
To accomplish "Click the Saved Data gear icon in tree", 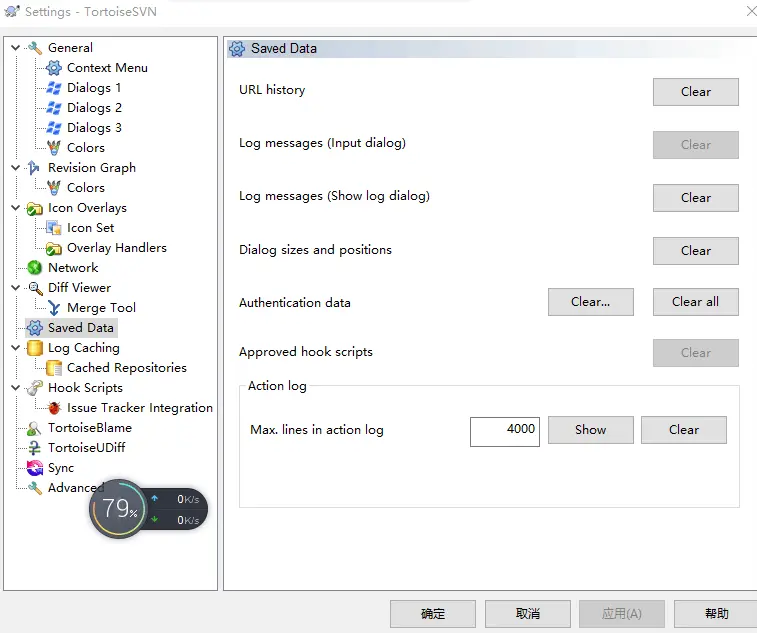I will [x=35, y=328].
